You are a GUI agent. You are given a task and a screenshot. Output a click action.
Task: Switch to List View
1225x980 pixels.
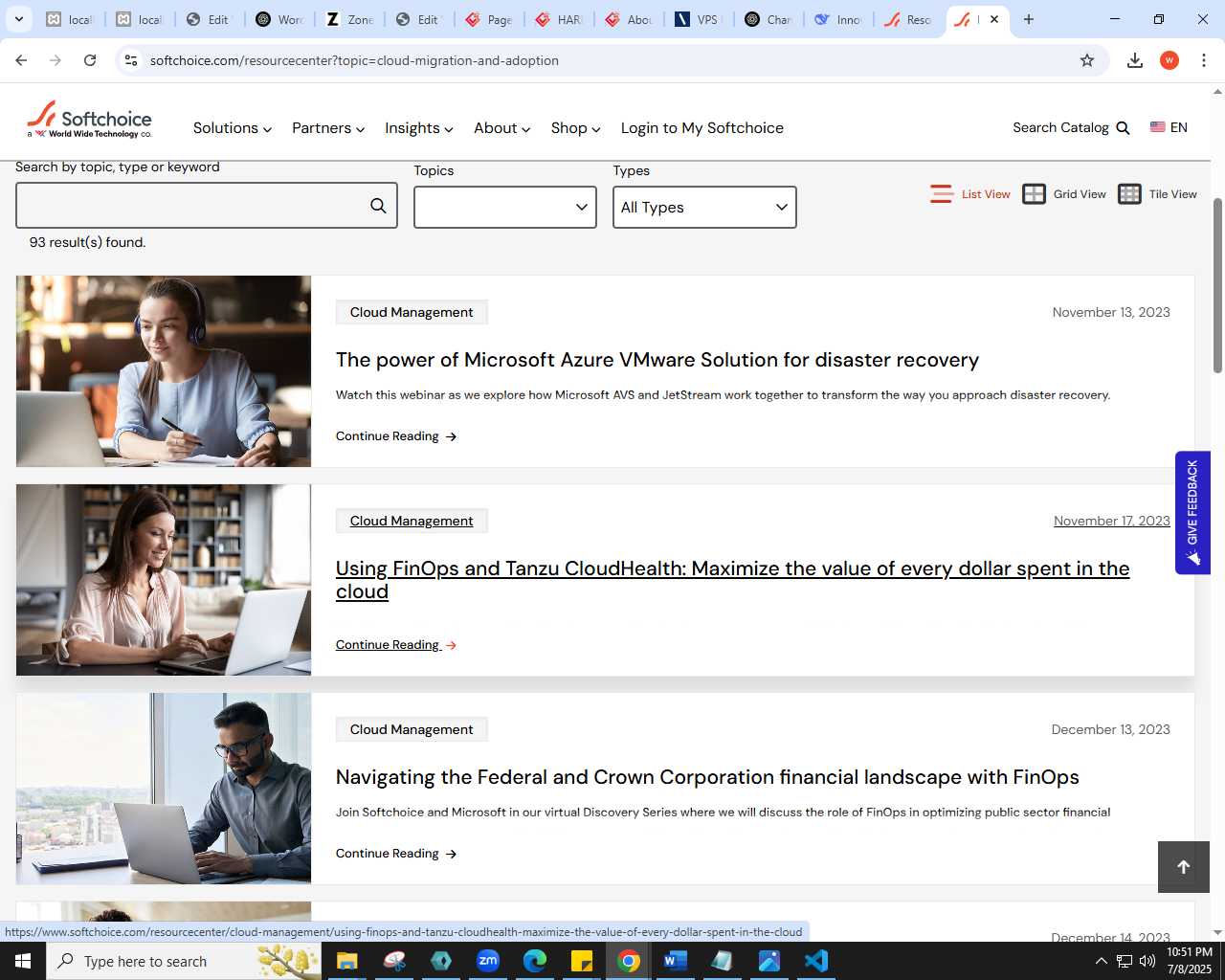(x=970, y=194)
